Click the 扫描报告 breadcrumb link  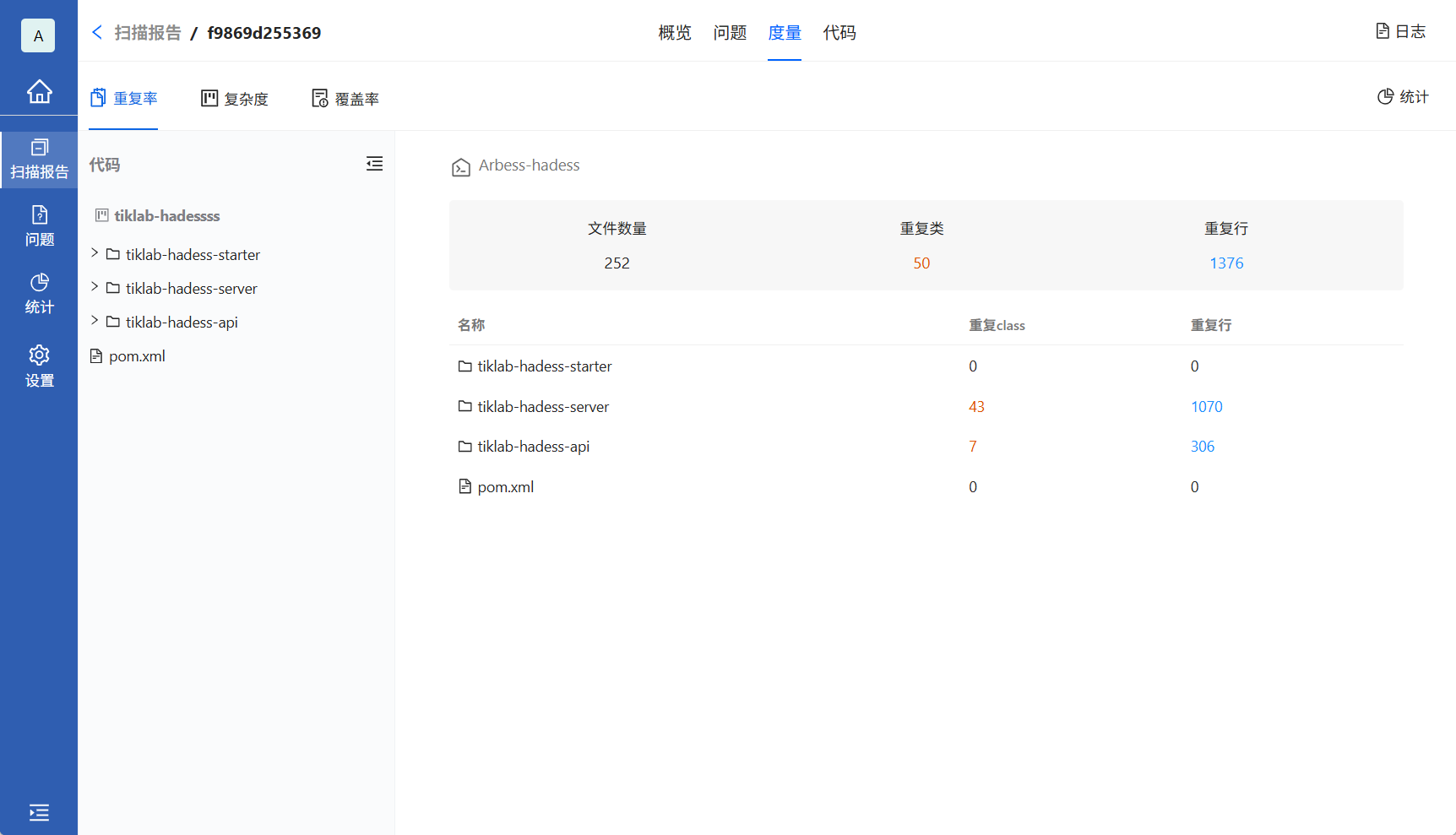pos(148,32)
